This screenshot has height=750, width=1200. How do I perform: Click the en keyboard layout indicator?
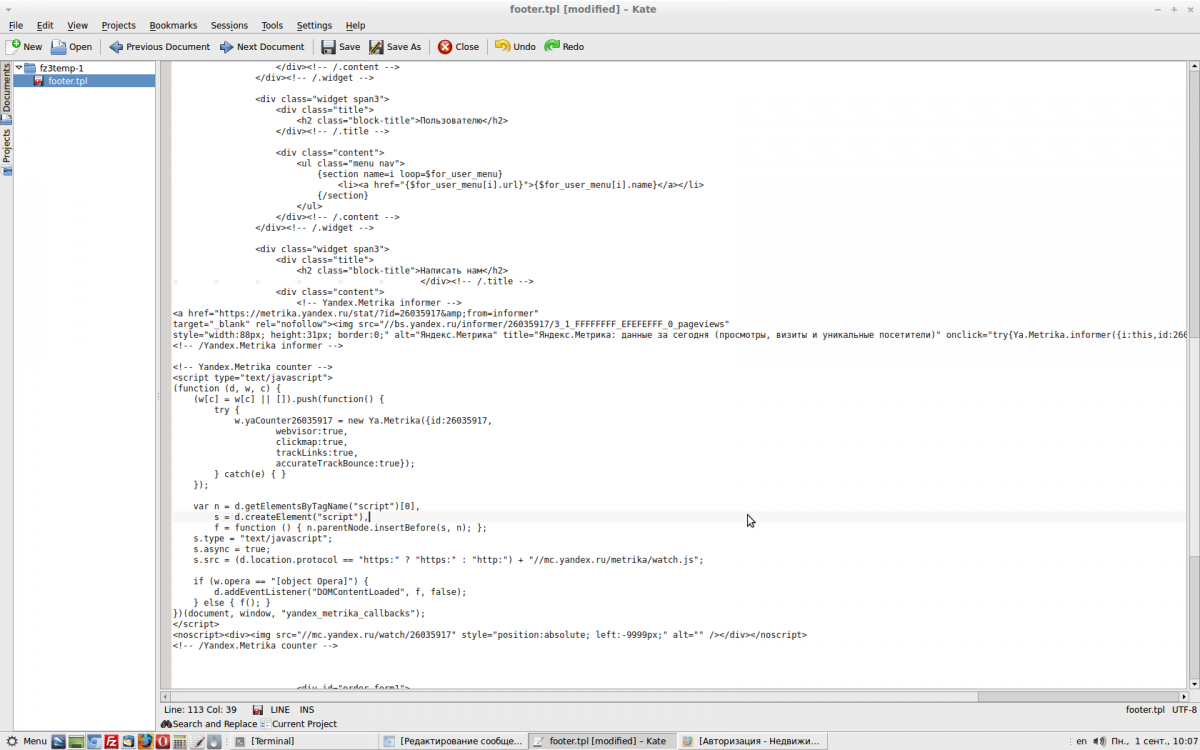[x=1081, y=741]
